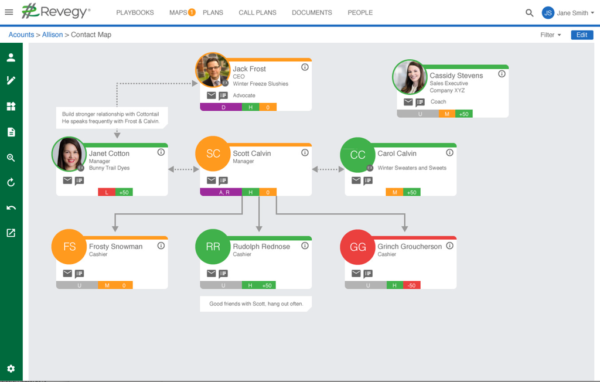The width and height of the screenshot is (600, 382).
Task: Select the pencil edit tool in sidebar
Action: pyautogui.click(x=11, y=80)
